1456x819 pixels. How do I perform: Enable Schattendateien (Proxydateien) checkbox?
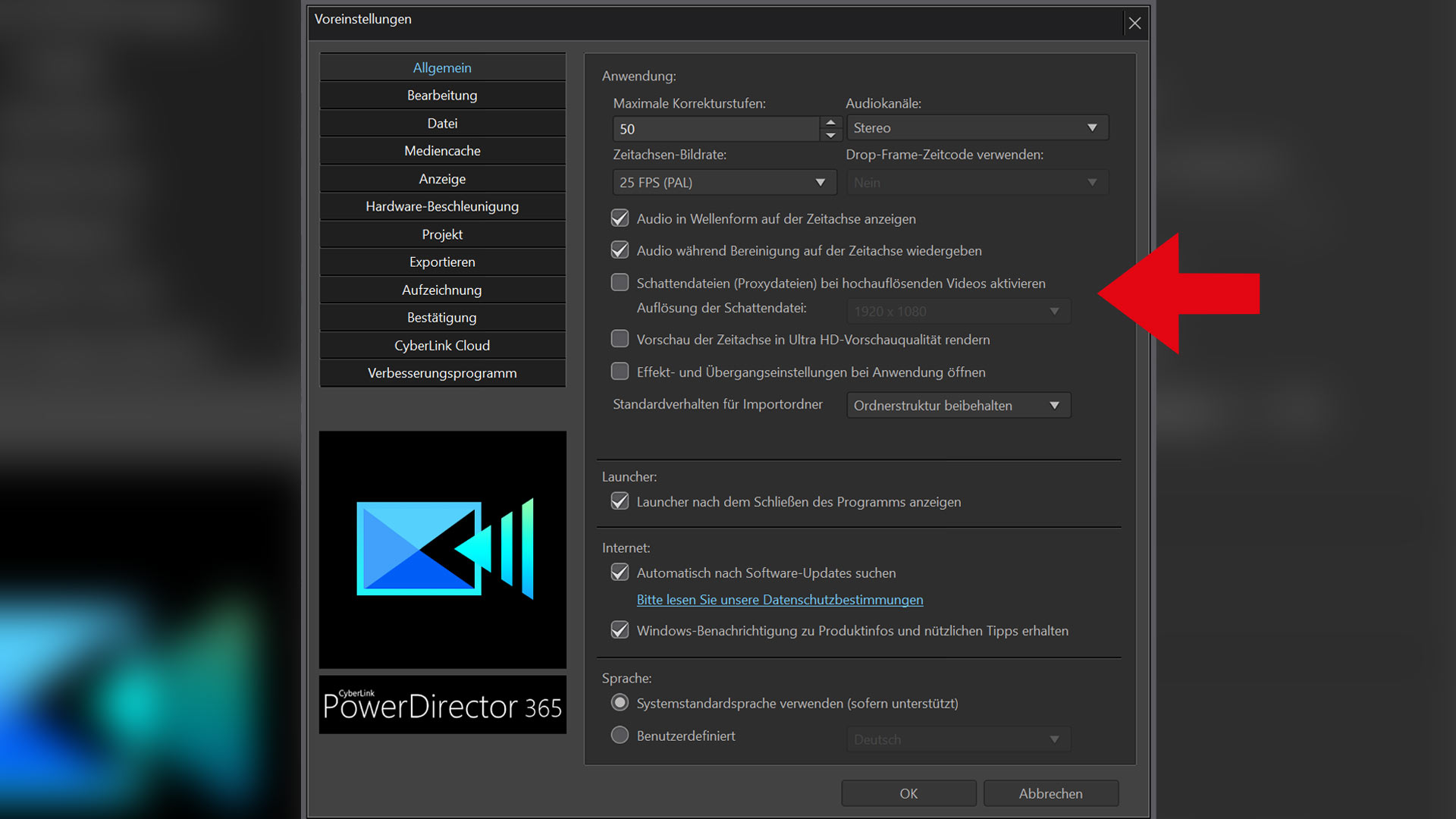pos(620,283)
